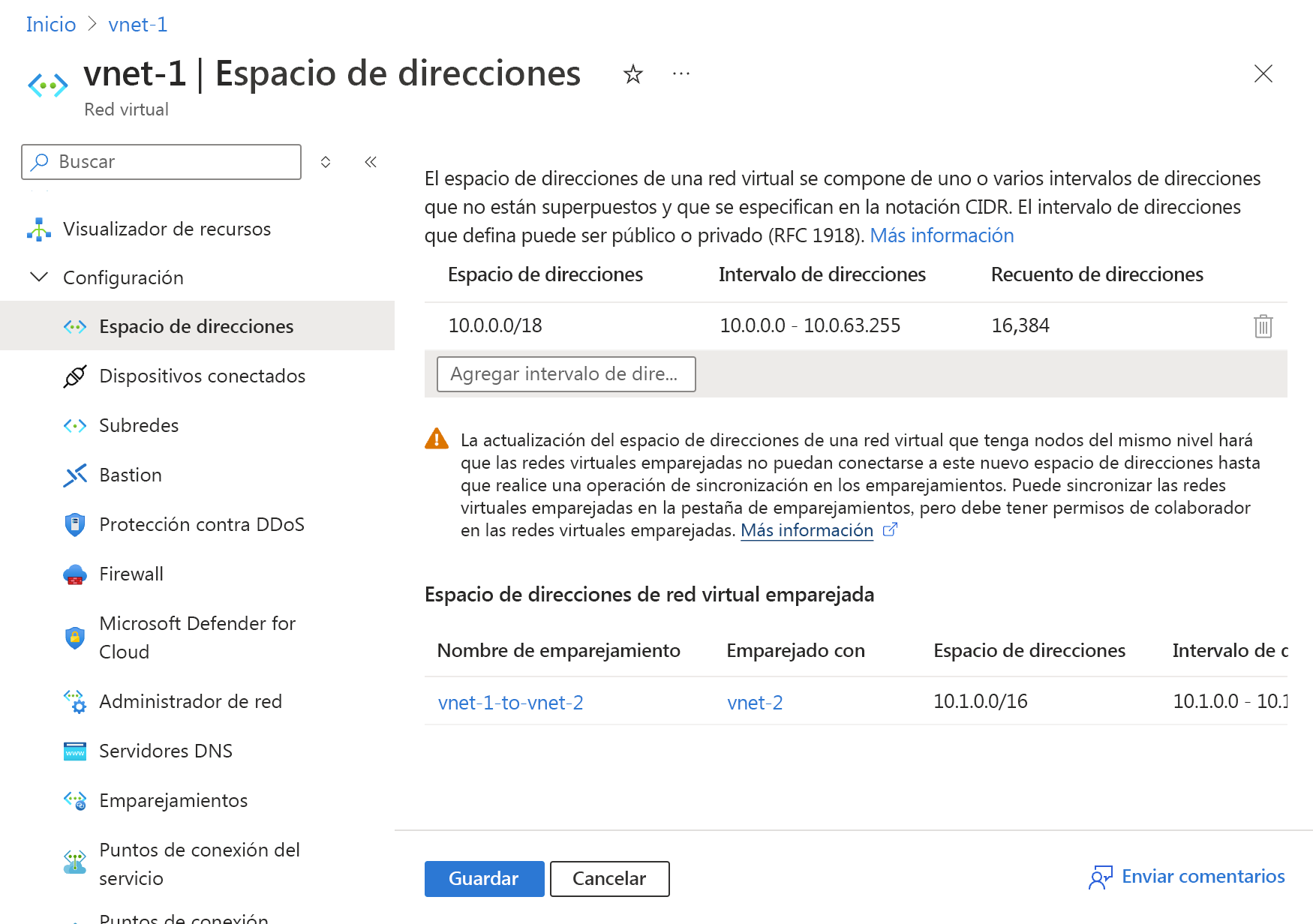Open Microsoft Defender for Cloud
Viewport: 1313px width, 924px height.
coord(197,637)
